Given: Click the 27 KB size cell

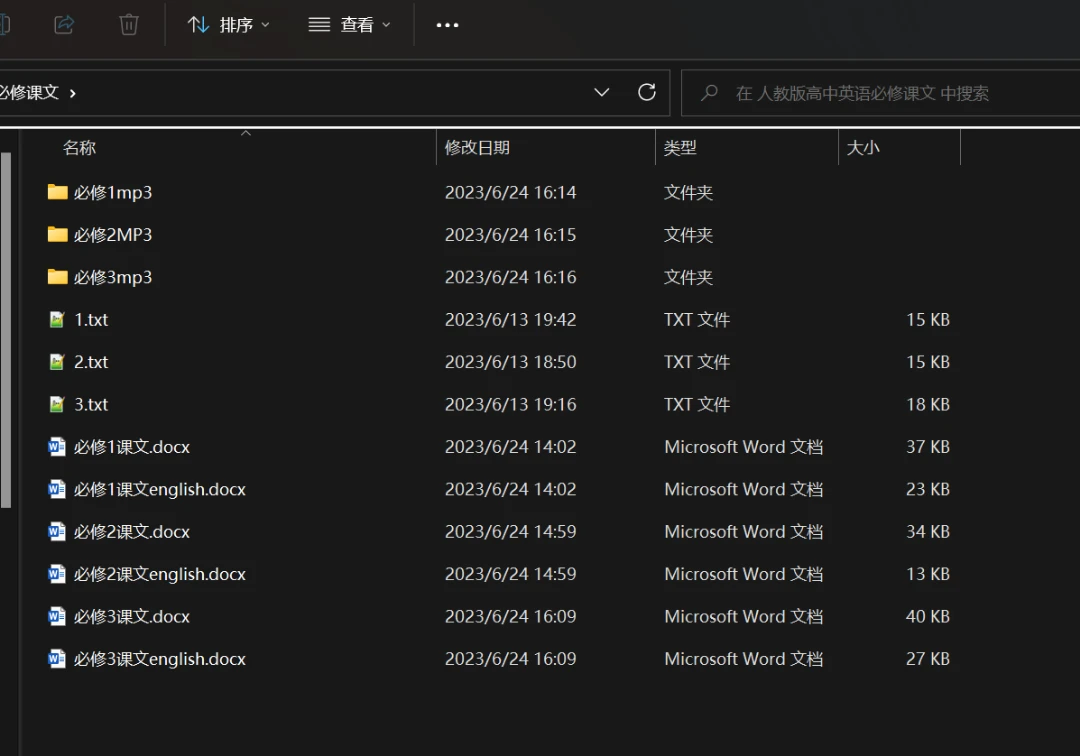Looking at the screenshot, I should point(928,659).
